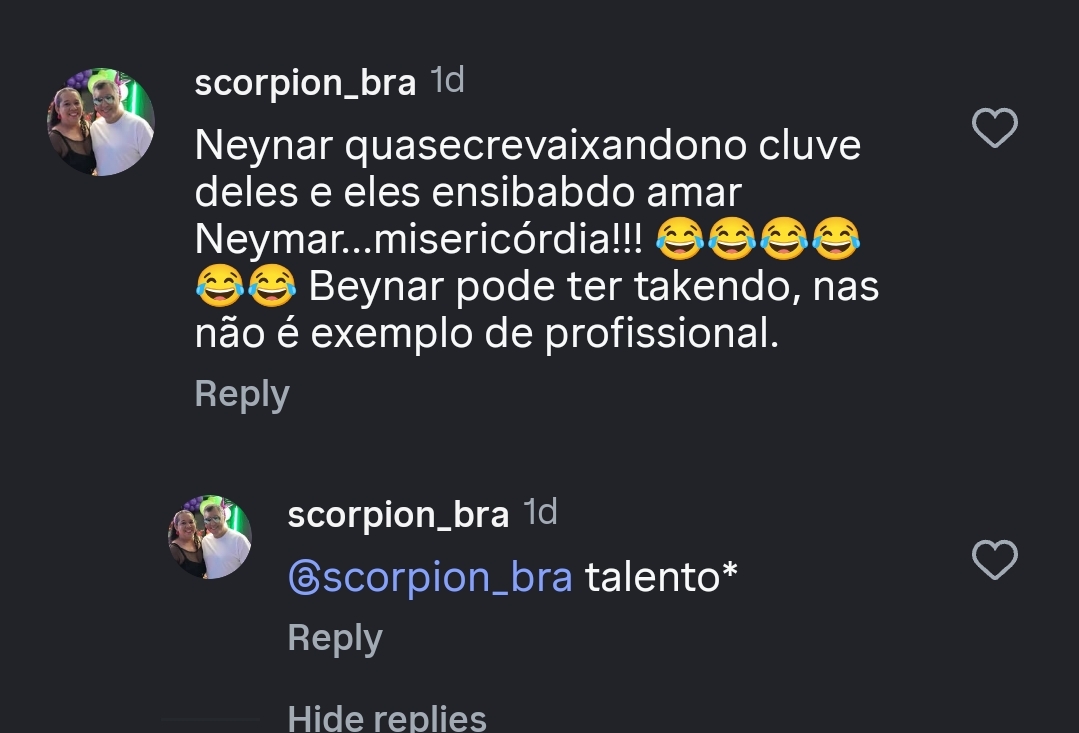Like the first scorpion_bra comment with heart

995,129
